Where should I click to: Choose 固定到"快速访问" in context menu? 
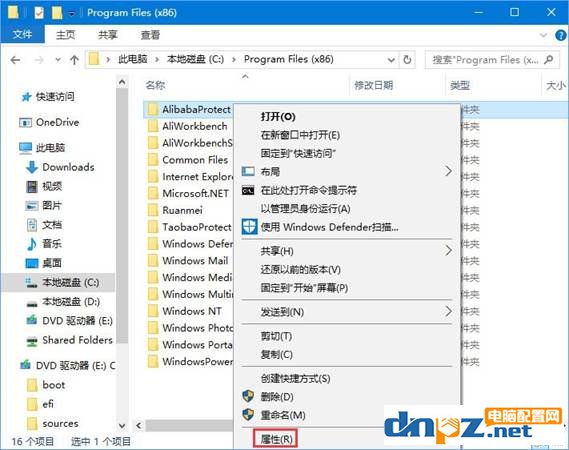[x=298, y=154]
